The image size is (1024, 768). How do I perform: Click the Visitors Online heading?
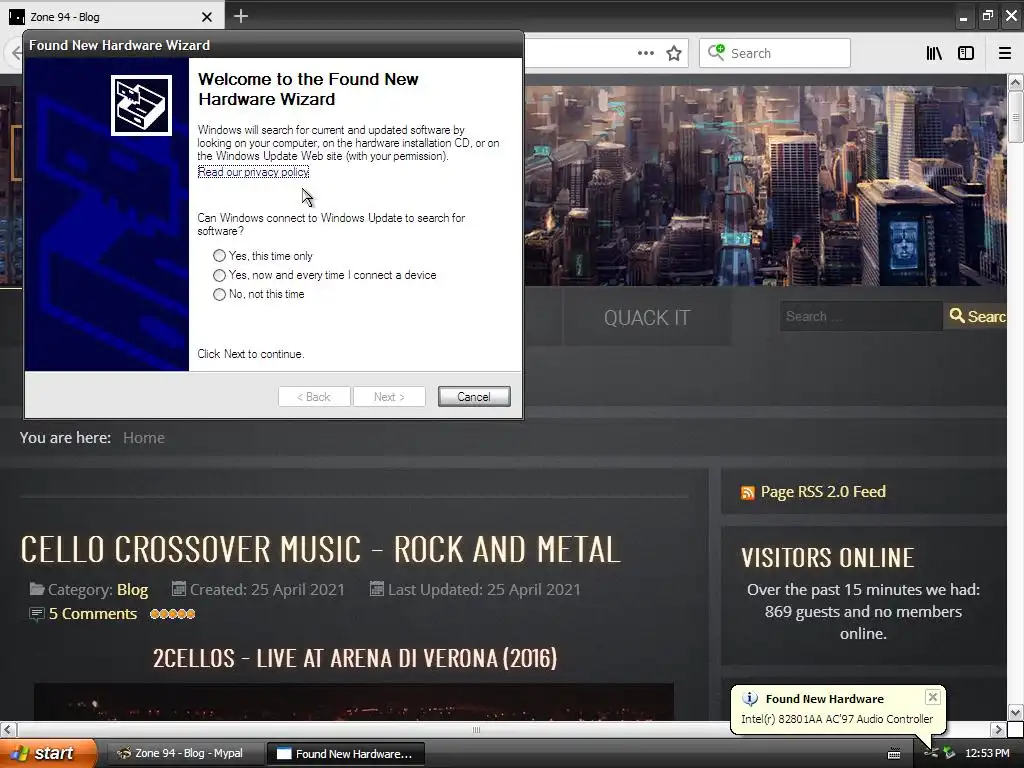coord(827,558)
